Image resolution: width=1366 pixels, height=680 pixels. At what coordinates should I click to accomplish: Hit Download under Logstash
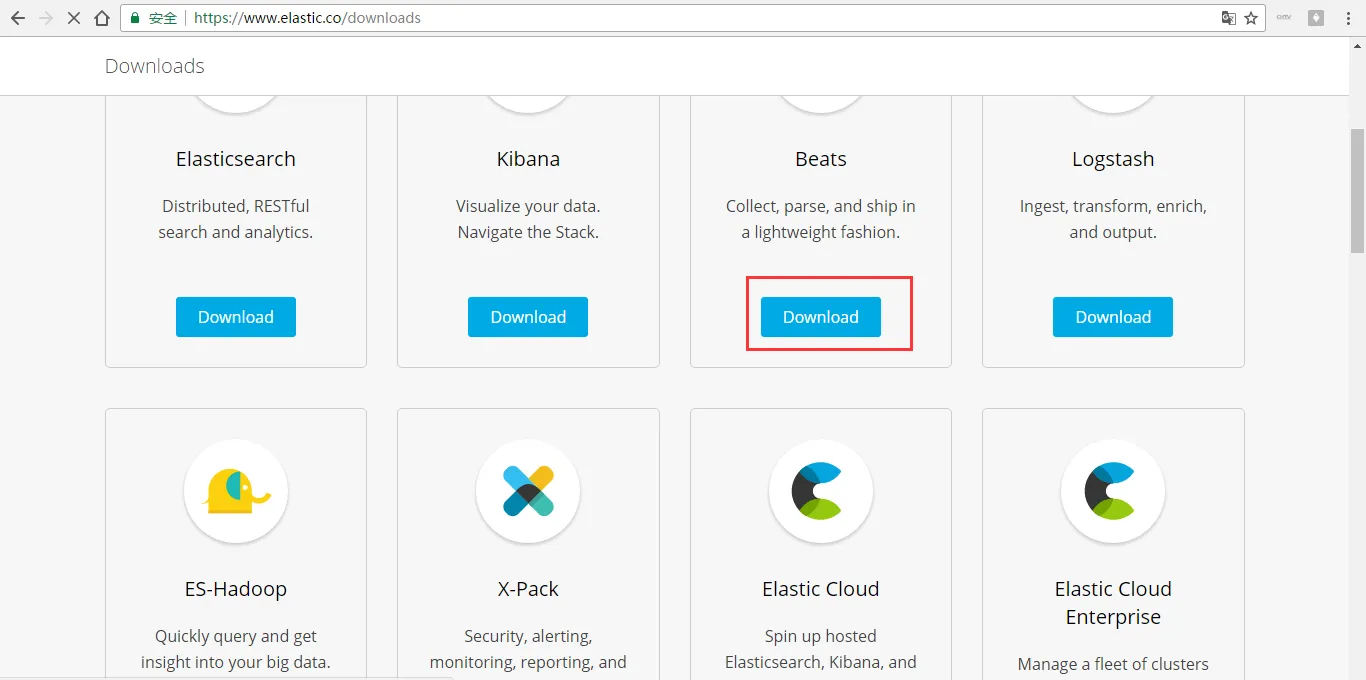click(x=1113, y=317)
